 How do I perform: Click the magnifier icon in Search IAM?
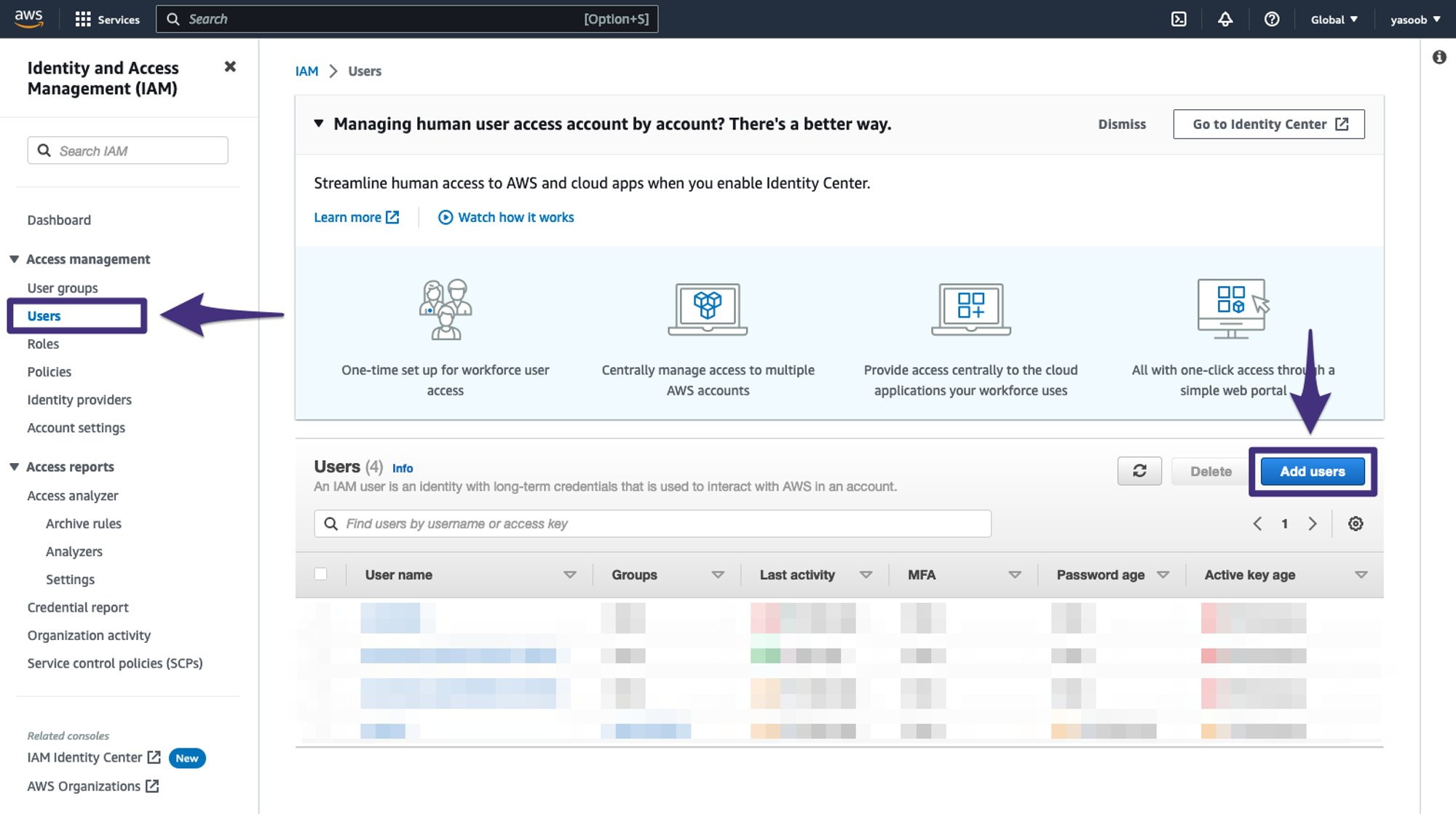[44, 151]
